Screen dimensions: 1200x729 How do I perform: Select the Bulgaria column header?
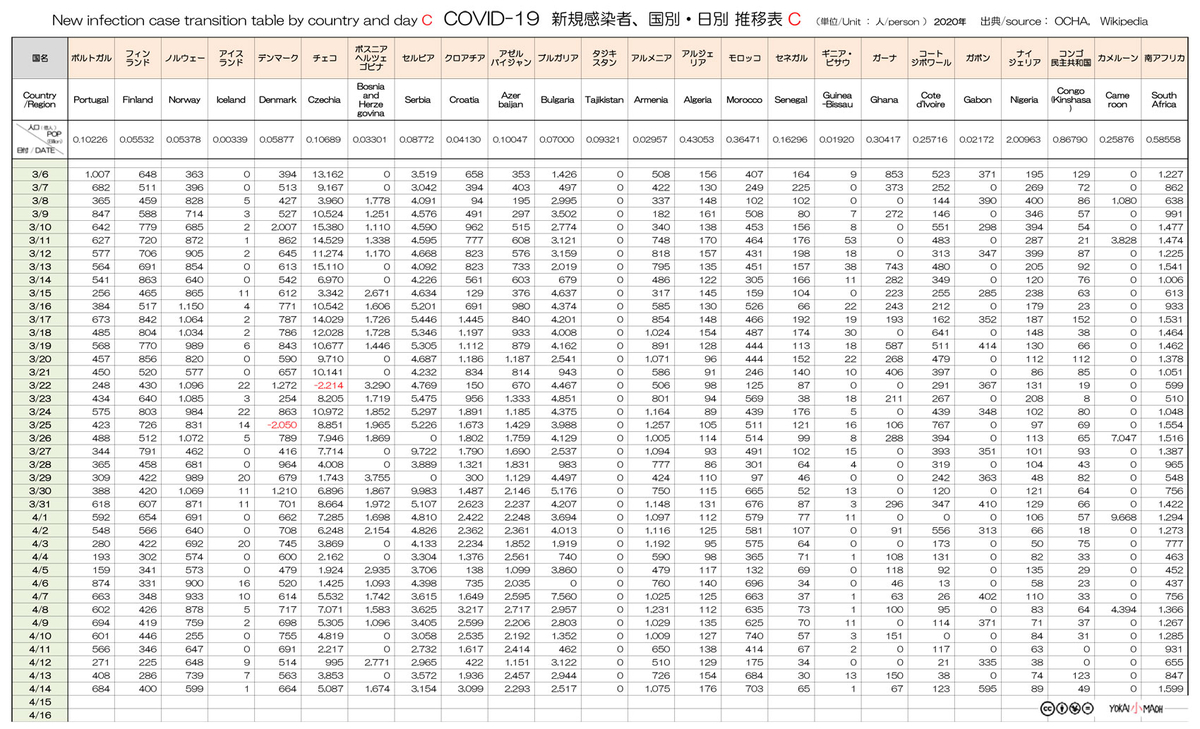tap(557, 100)
